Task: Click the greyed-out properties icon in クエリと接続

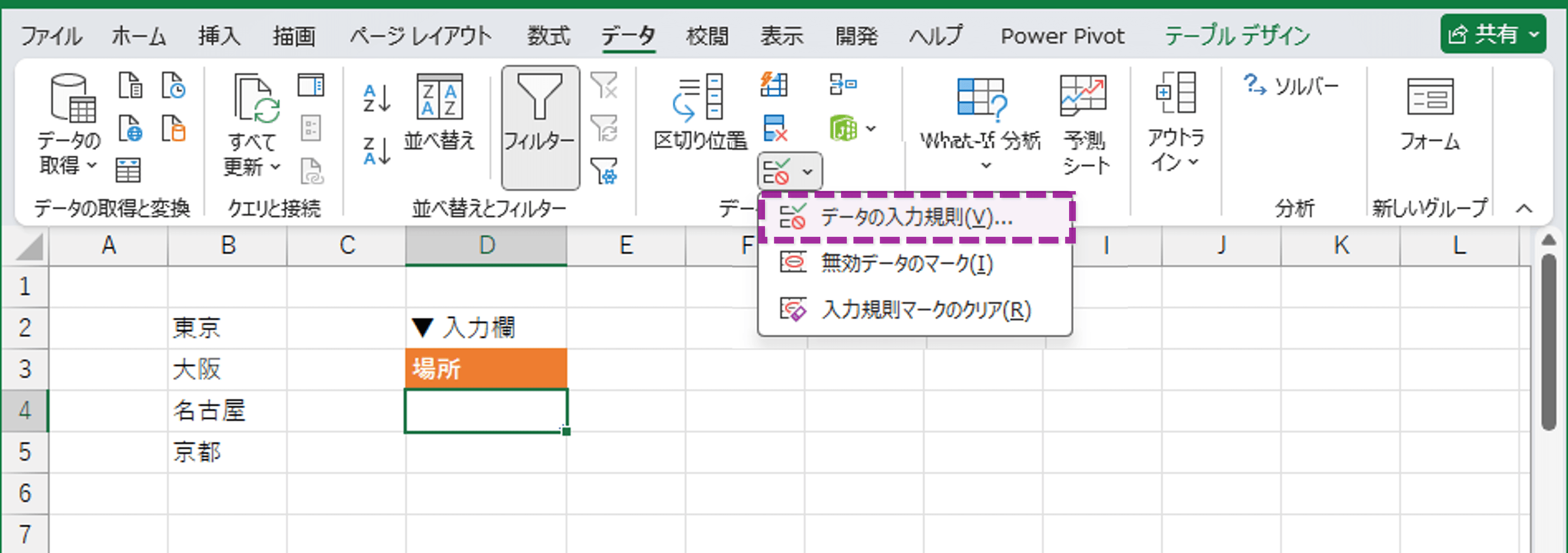Action: pos(311,128)
